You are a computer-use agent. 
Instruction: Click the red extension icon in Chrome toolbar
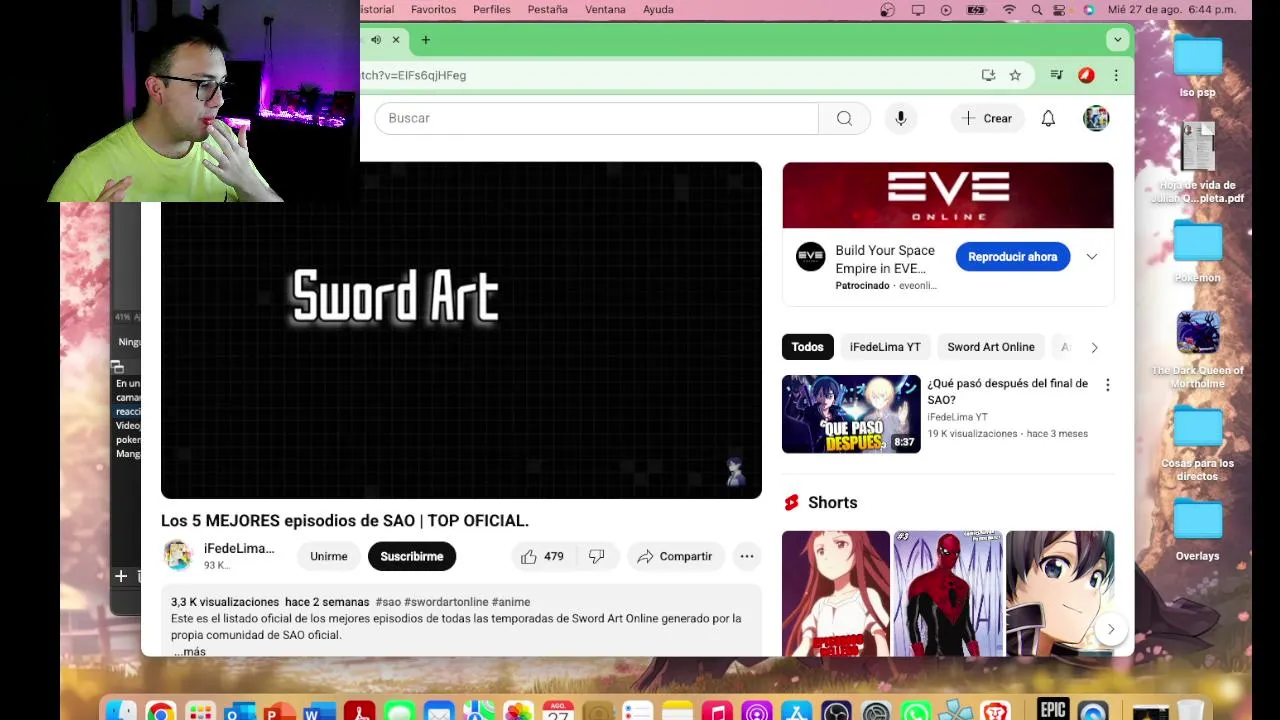click(x=1086, y=75)
